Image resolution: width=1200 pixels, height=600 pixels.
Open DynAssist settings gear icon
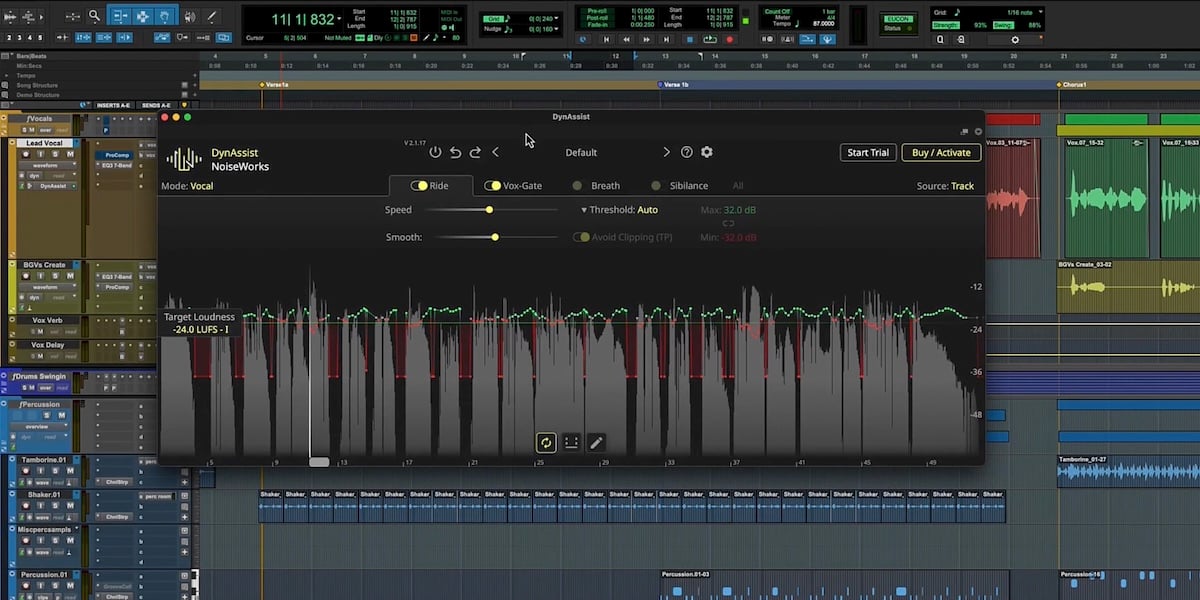[707, 152]
